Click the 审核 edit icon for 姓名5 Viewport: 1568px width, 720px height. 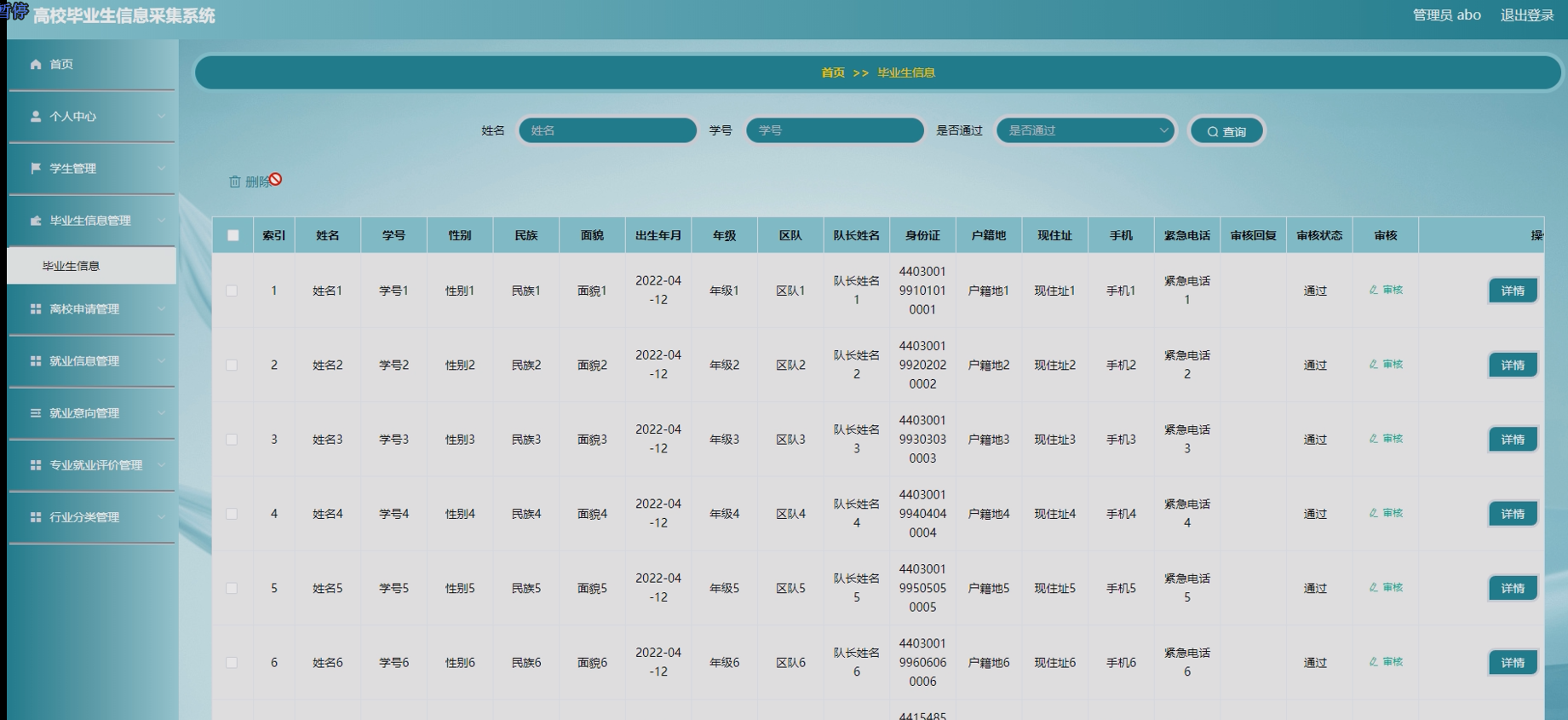[1373, 587]
